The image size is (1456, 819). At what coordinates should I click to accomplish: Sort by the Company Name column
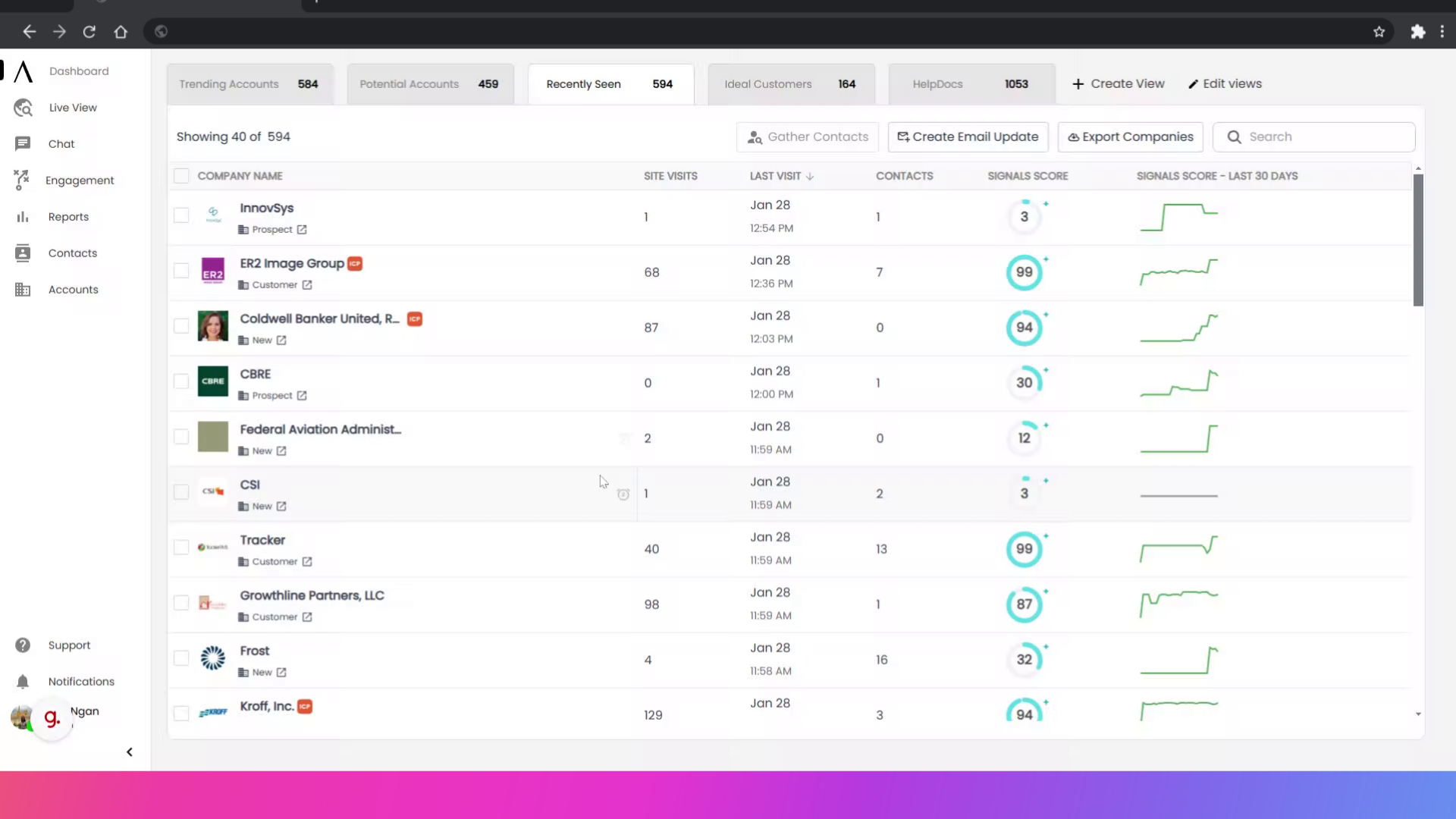point(240,176)
